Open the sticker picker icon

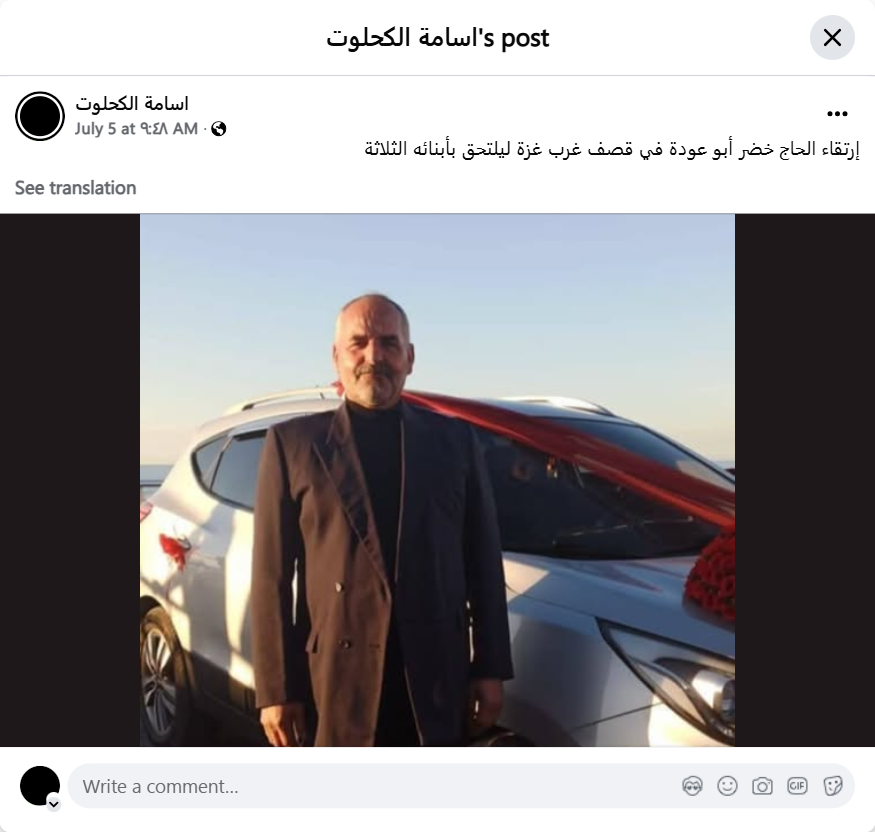(832, 786)
